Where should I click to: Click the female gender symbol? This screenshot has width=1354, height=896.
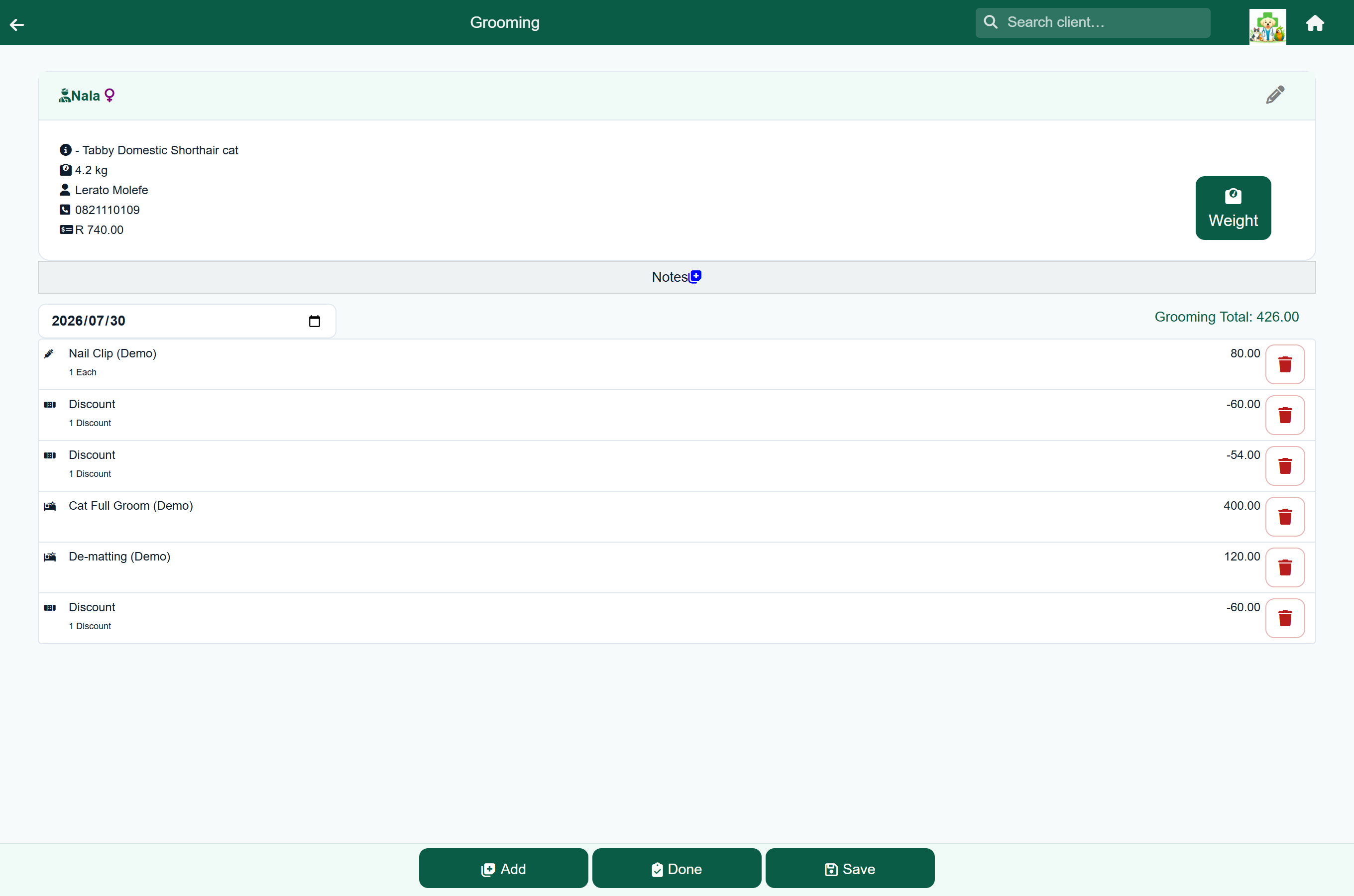coord(109,95)
